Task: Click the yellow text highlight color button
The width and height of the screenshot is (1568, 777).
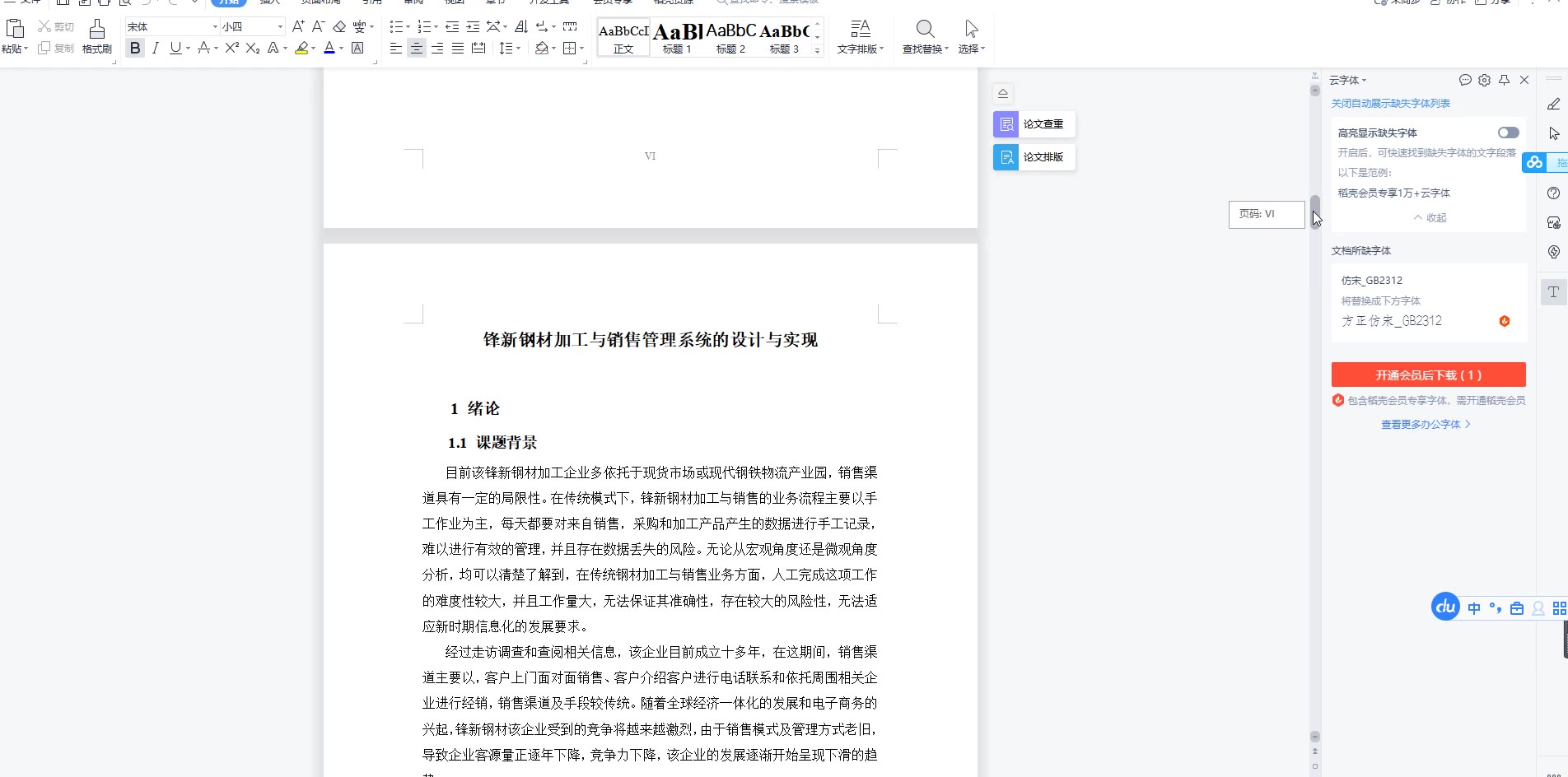Action: point(301,49)
